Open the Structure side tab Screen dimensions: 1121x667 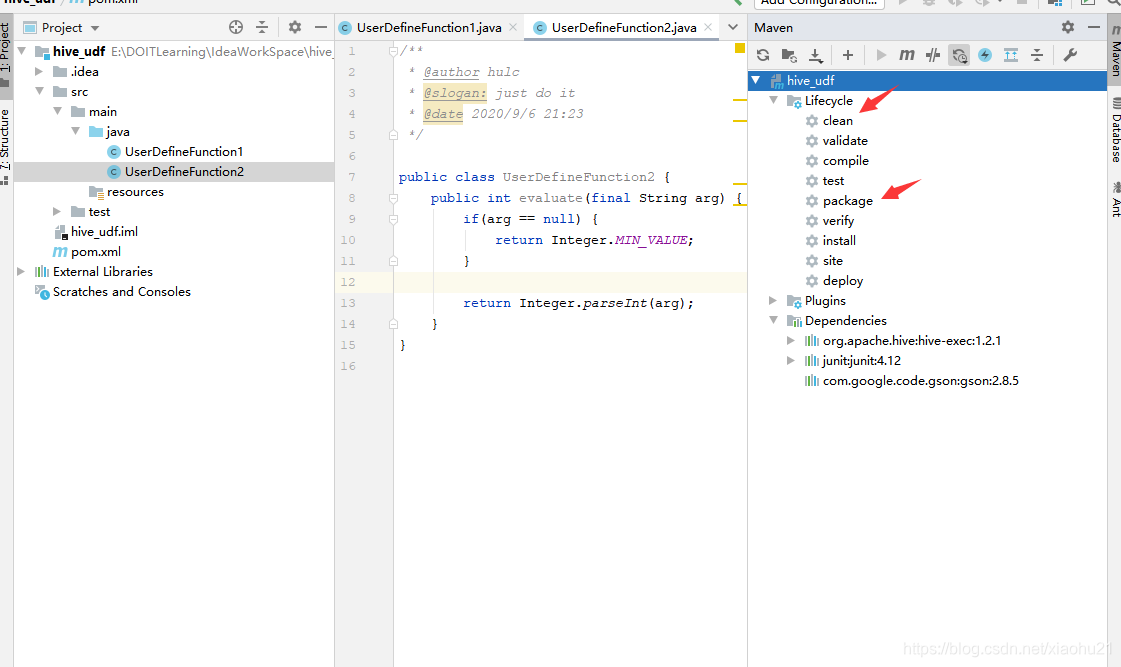click(5, 147)
